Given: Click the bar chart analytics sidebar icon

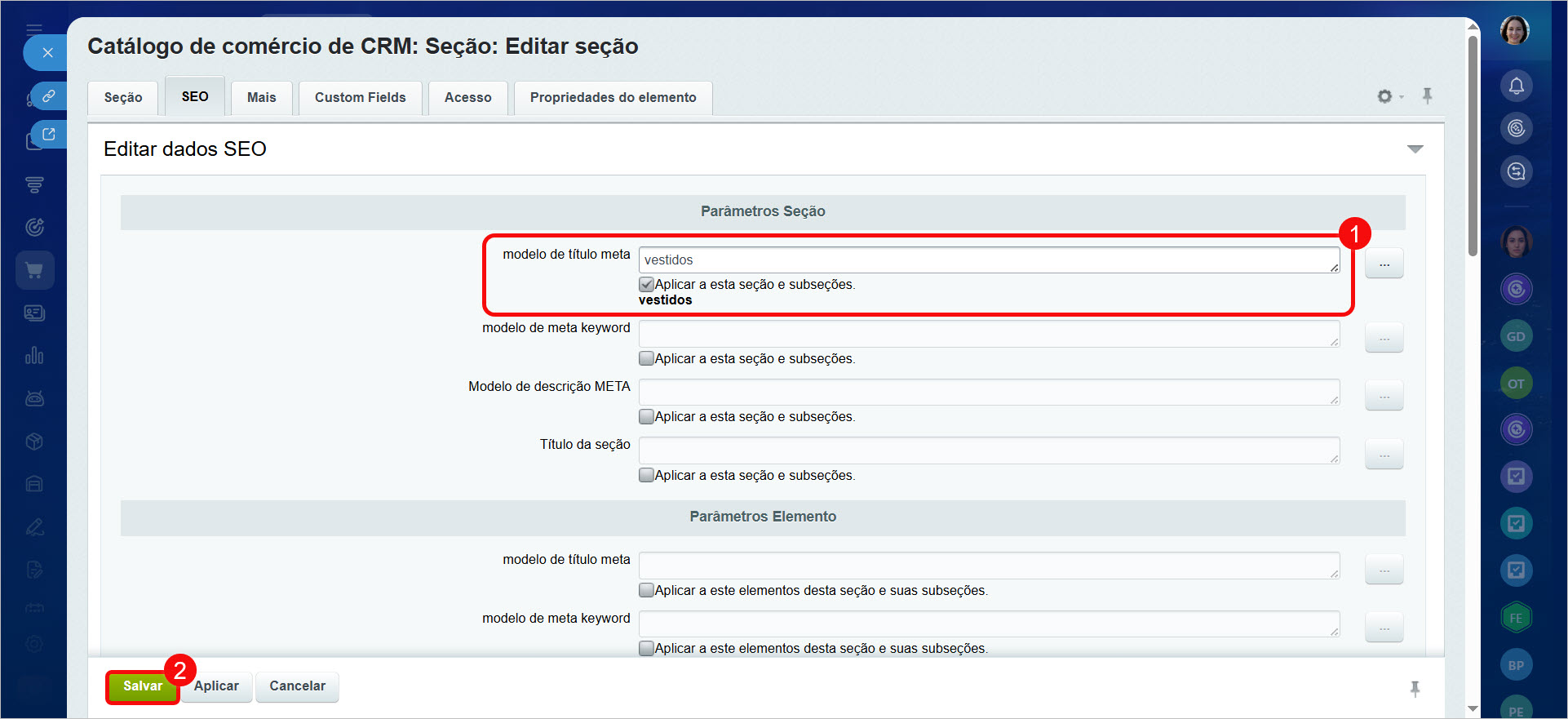Looking at the screenshot, I should point(34,356).
